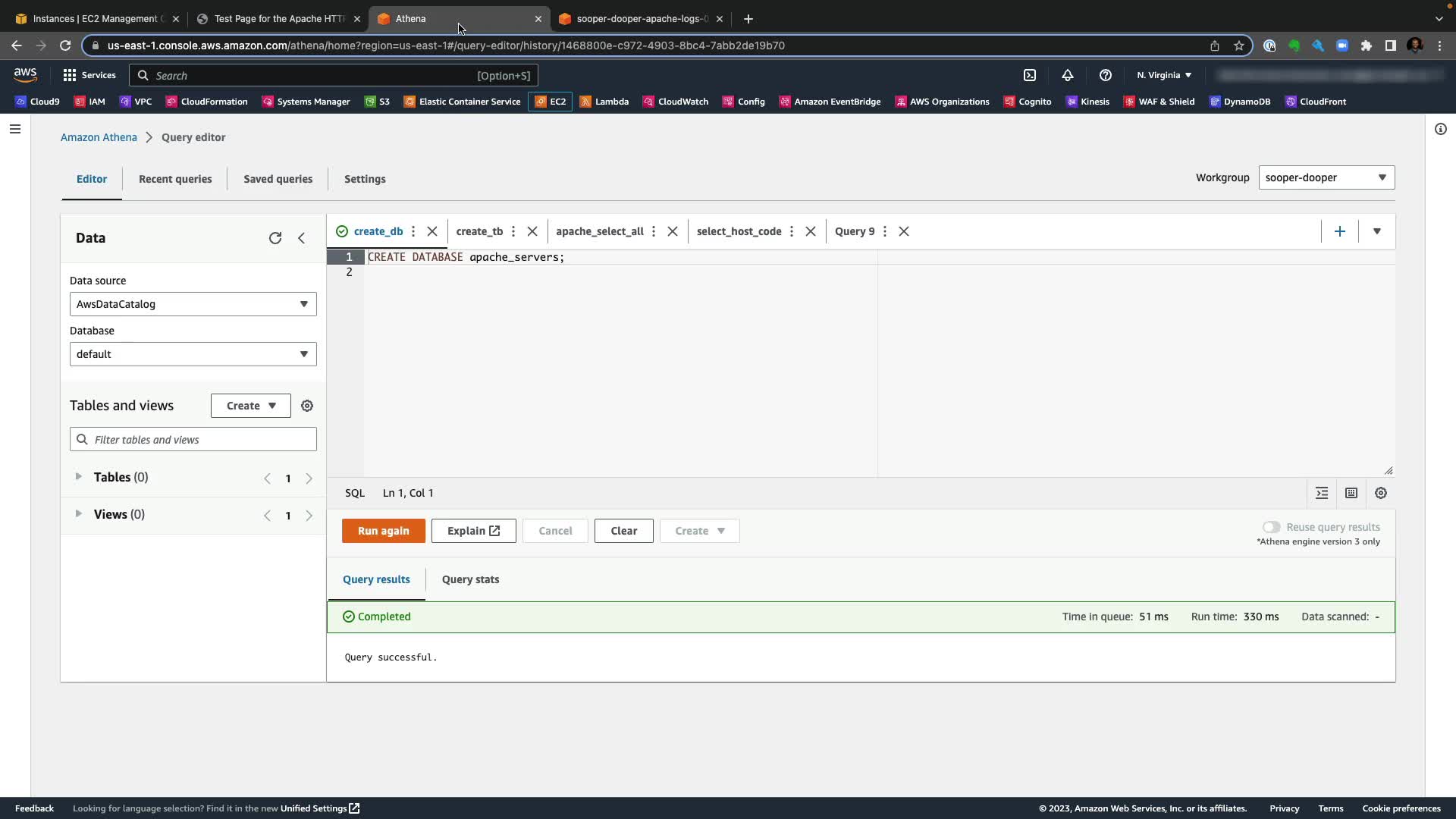Viewport: 1456px width, 819px height.
Task: Open the side navigation hamburger menu
Action: (x=14, y=129)
